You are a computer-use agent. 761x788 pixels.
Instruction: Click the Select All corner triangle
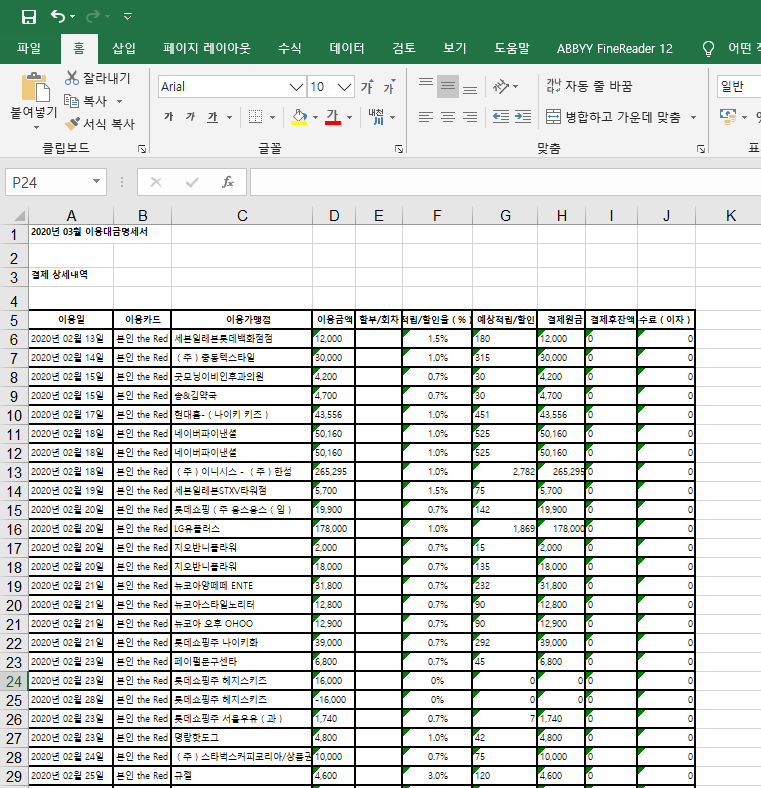point(19,216)
